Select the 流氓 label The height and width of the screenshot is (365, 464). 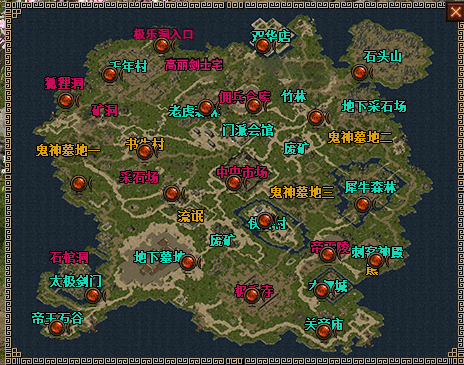tap(190, 217)
